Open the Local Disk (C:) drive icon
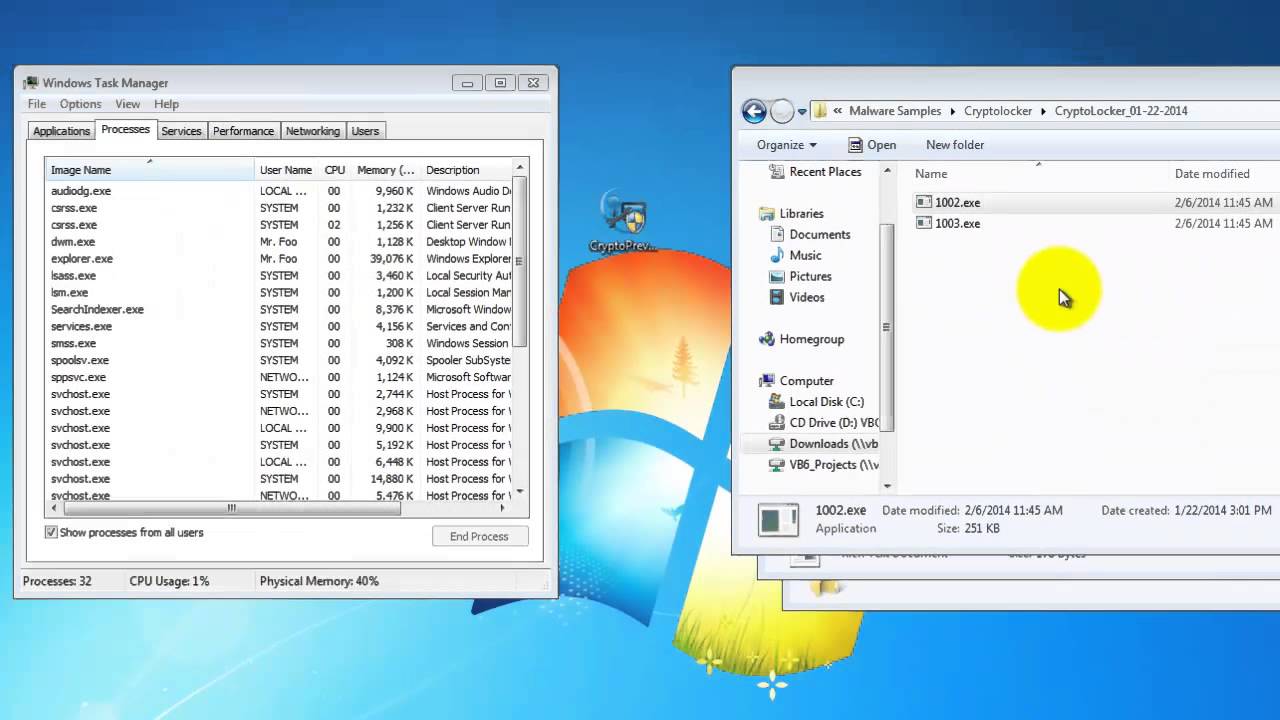Screen dimensions: 1280x720 point(777,402)
